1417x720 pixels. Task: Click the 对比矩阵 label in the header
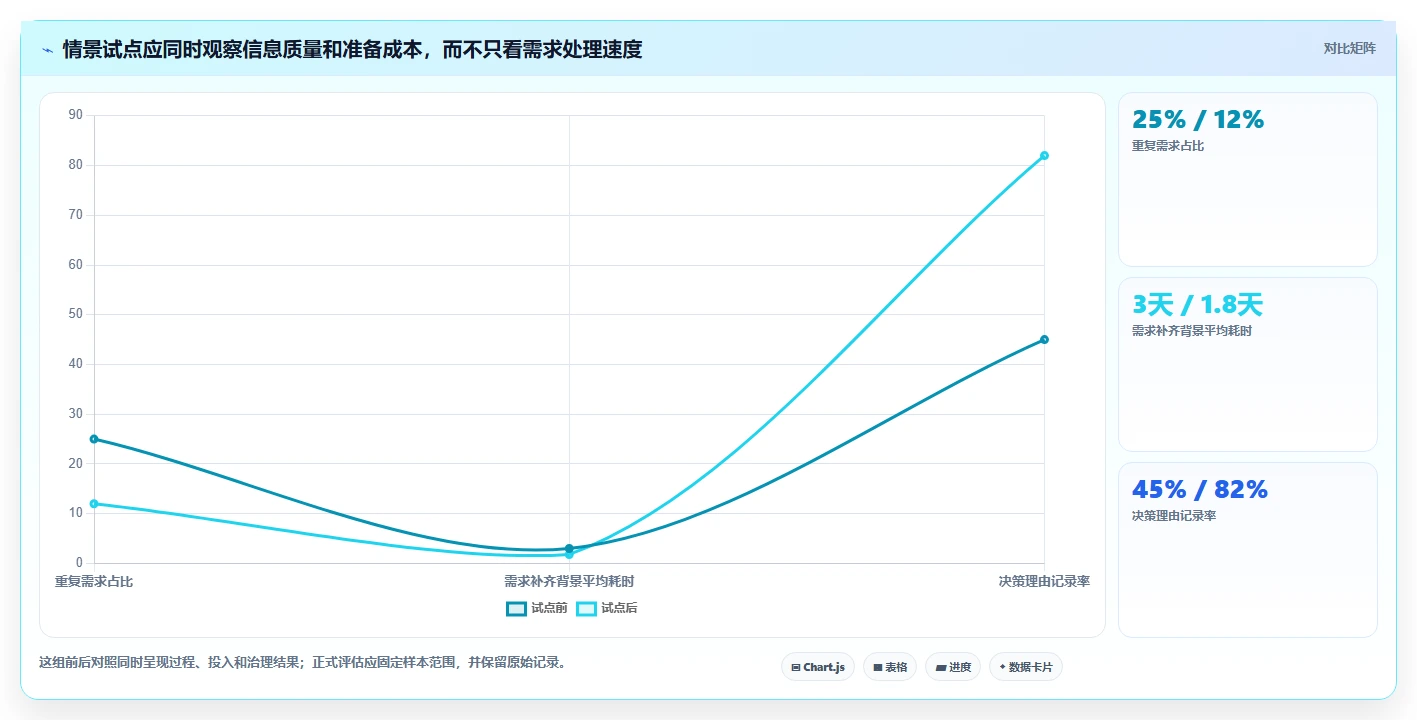pyautogui.click(x=1349, y=48)
